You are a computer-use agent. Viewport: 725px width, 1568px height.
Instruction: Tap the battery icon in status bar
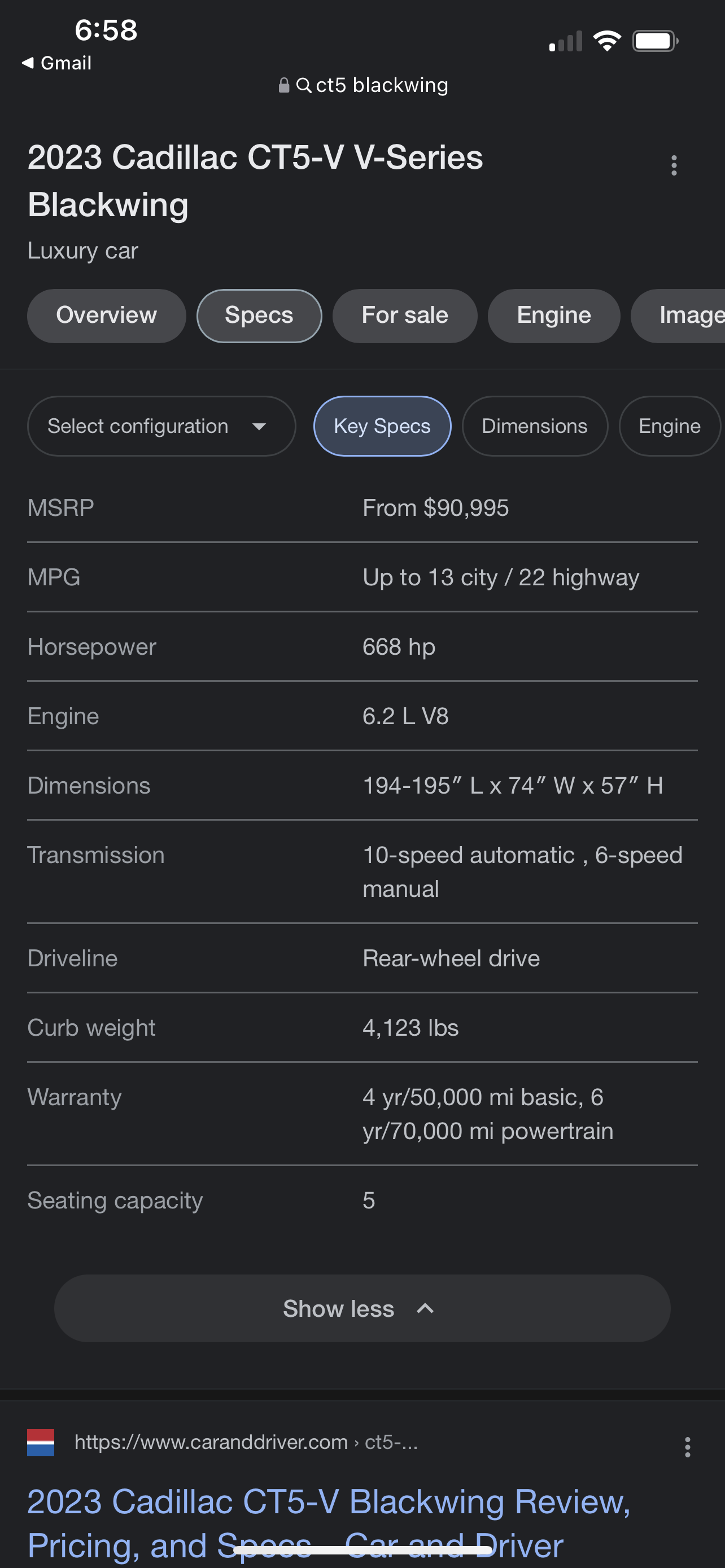click(x=654, y=41)
